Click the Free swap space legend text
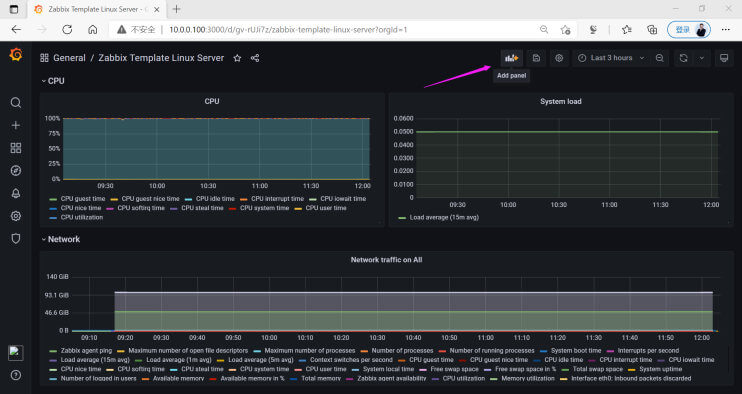 pyautogui.click(x=454, y=369)
